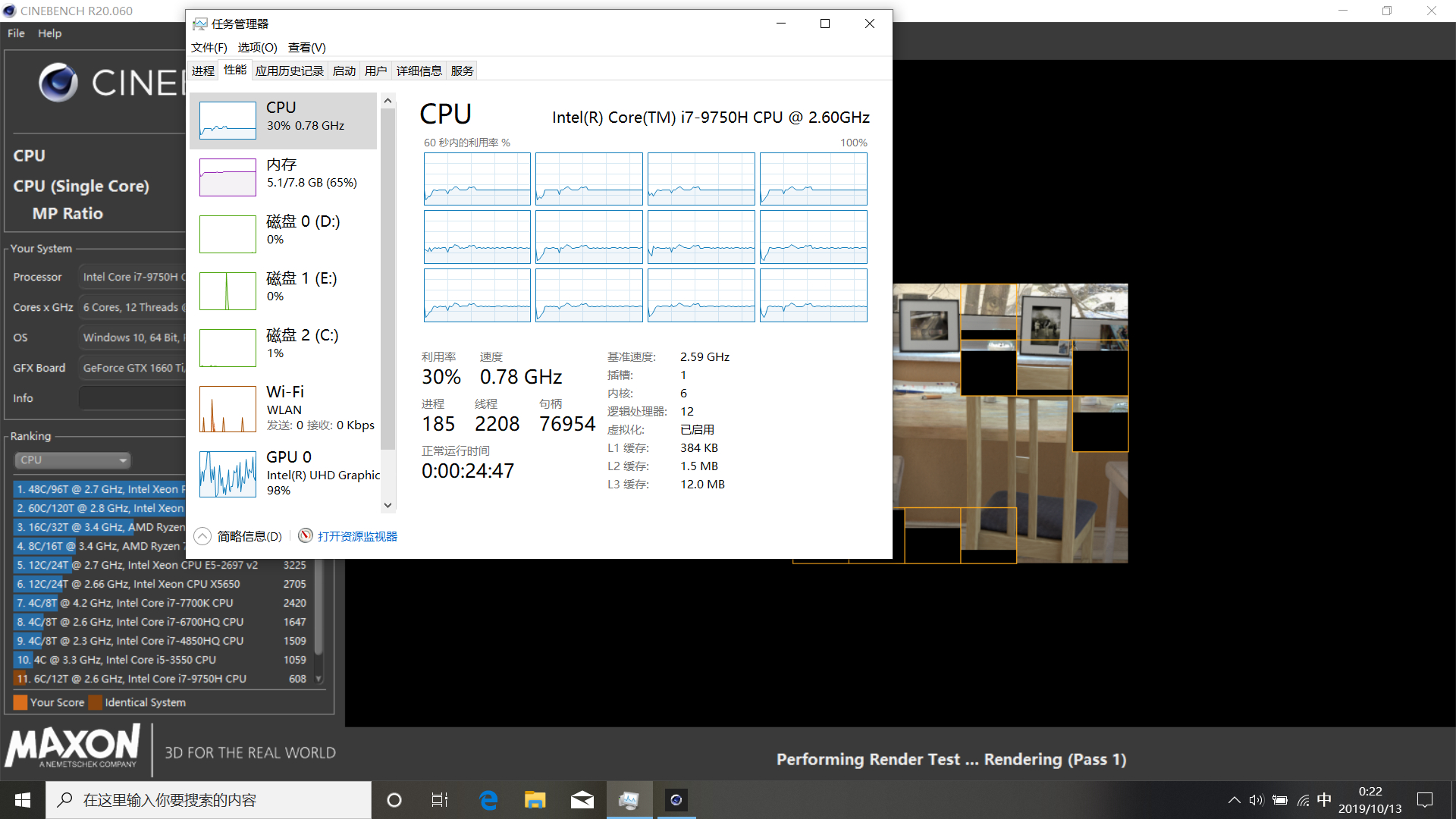Switch to the 进程 tab
Viewport: 1456px width, 819px height.
[x=203, y=71]
